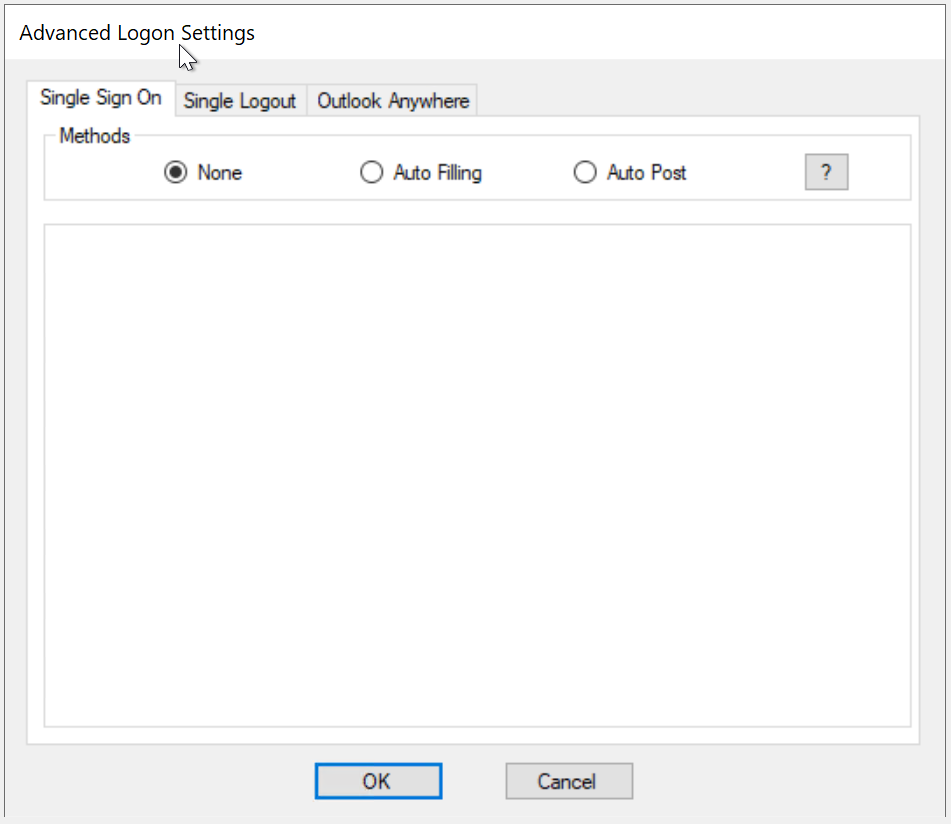Select the None radio button

pyautogui.click(x=176, y=173)
